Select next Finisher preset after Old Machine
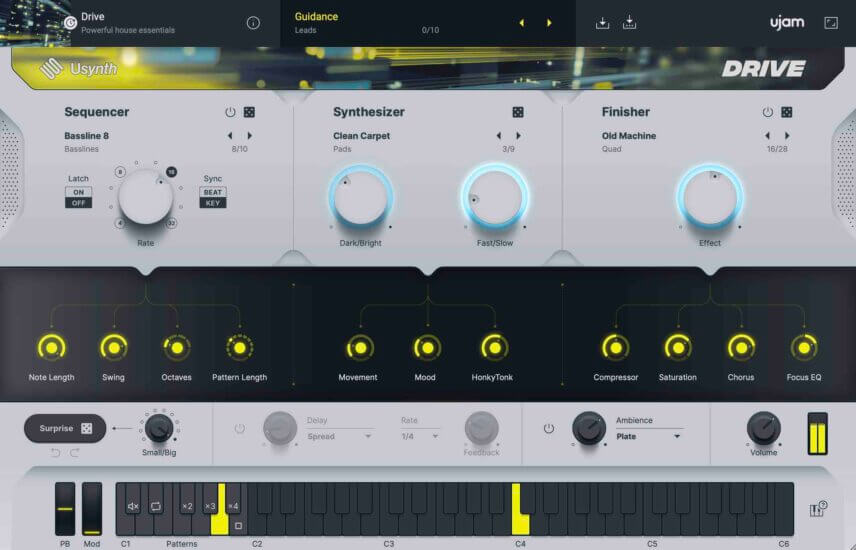The image size is (856, 550). pyautogui.click(x=787, y=135)
